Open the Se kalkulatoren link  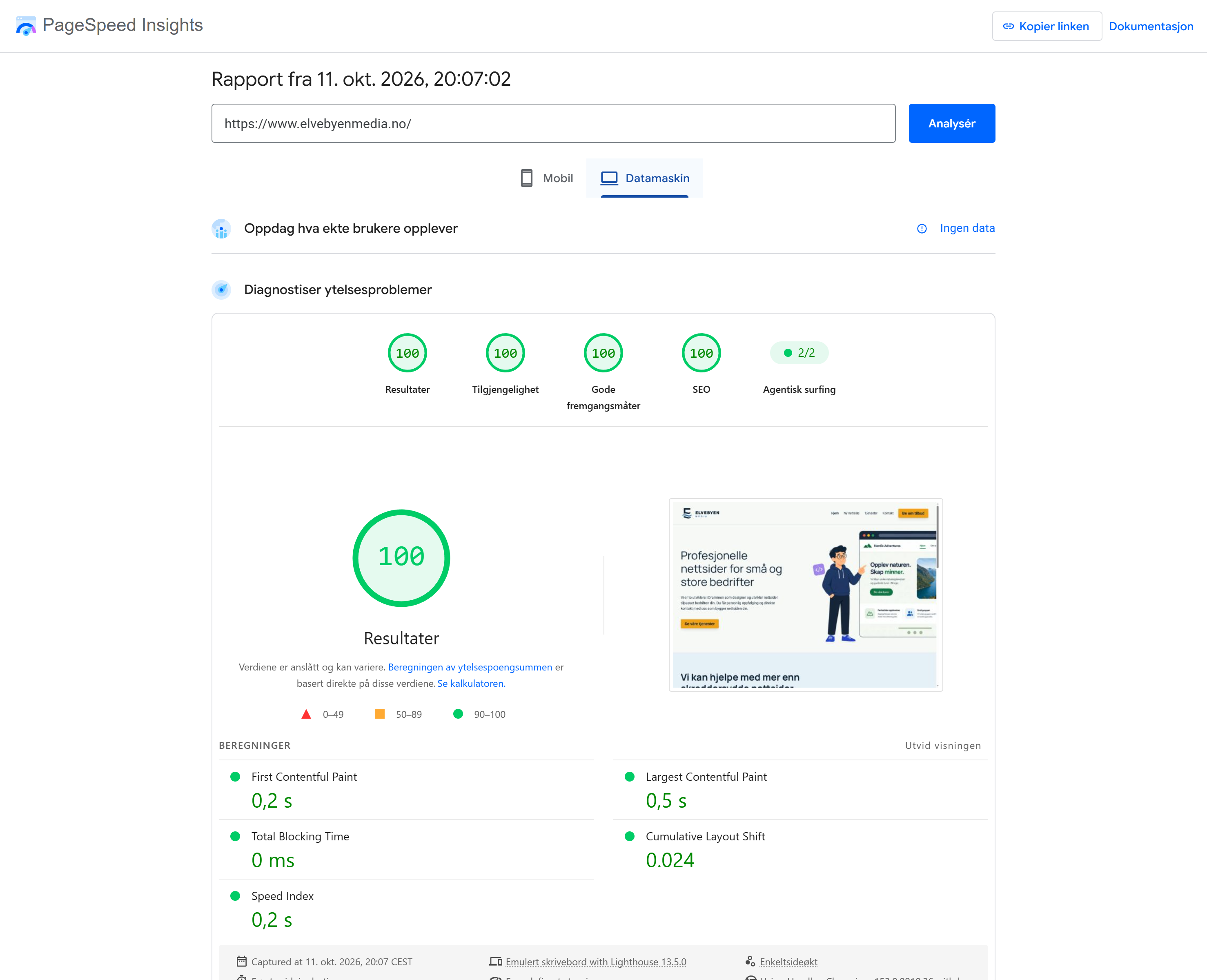[x=471, y=683]
